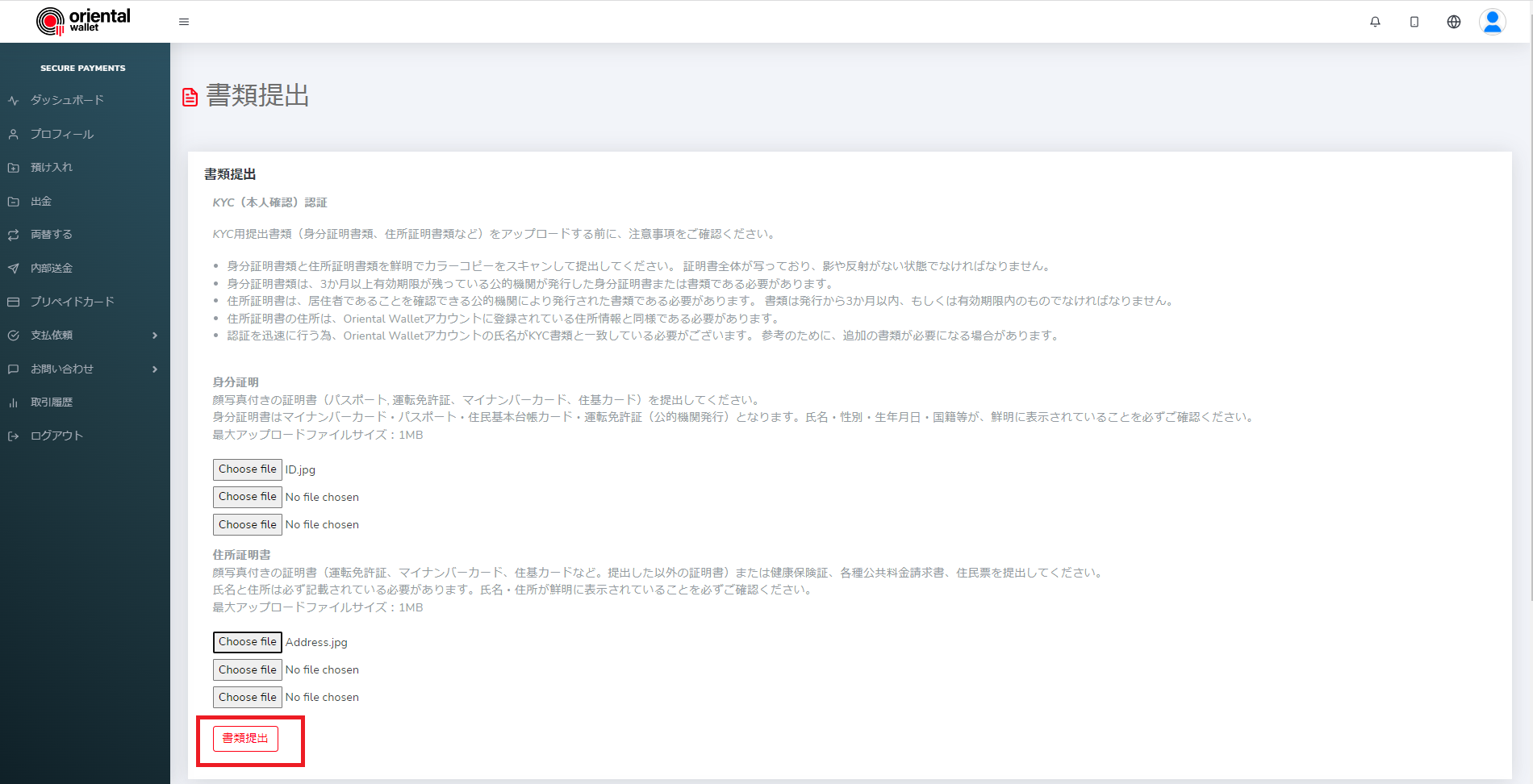Select ログアウト to sign out
Viewport: 1533px width, 784px height.
[x=56, y=436]
